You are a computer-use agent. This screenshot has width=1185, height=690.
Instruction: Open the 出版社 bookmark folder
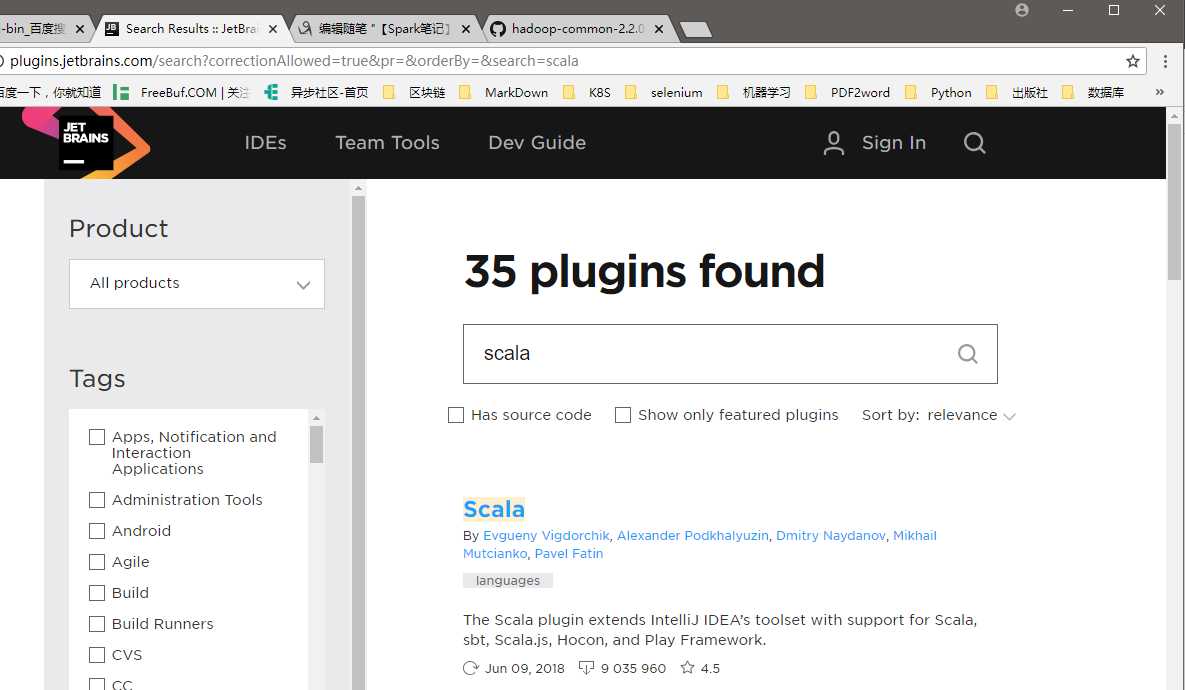(x=1016, y=92)
